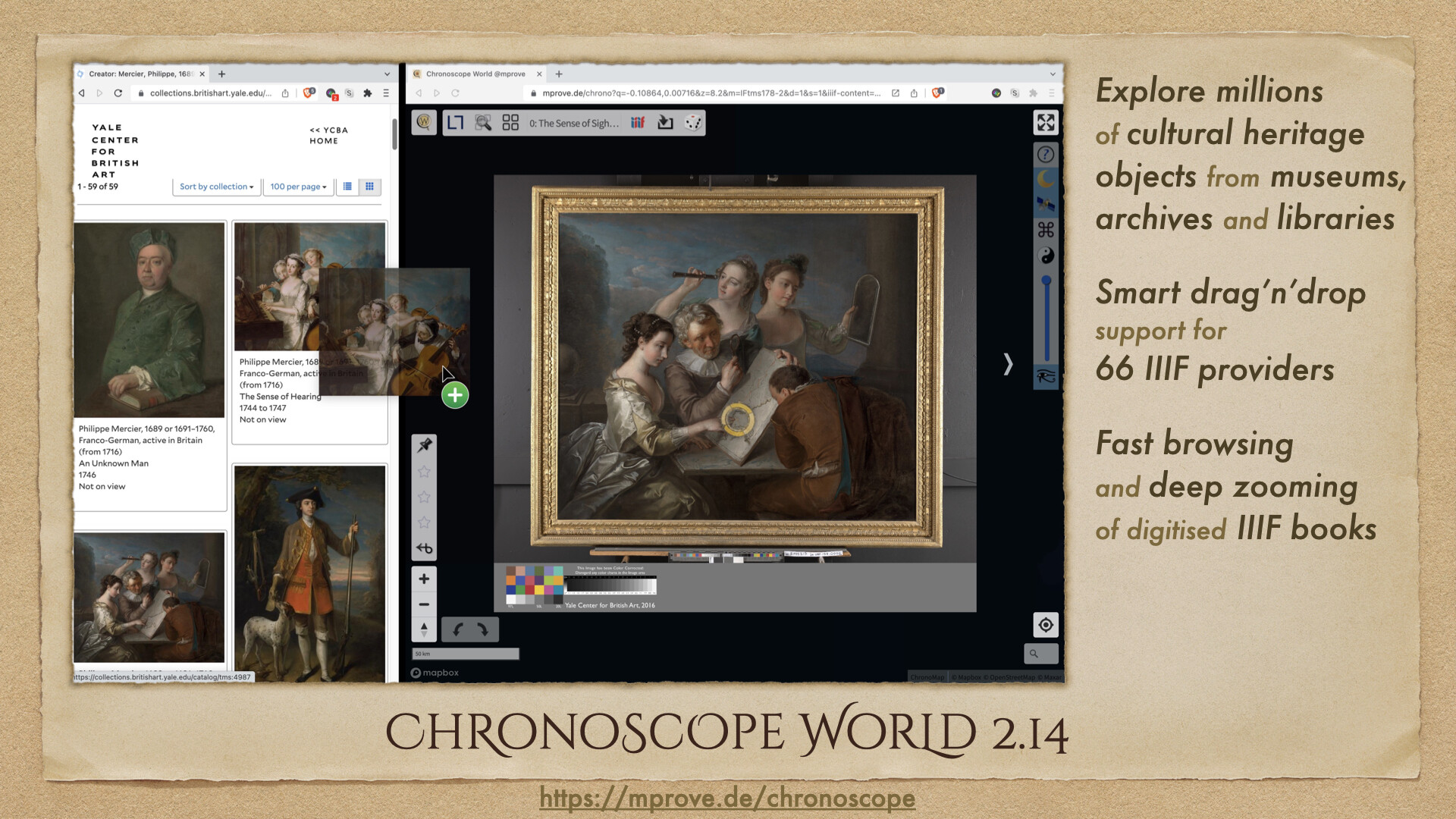Click share icon in Chronoscope address bar
Viewport: 1456px width, 819px height.
click(x=914, y=93)
